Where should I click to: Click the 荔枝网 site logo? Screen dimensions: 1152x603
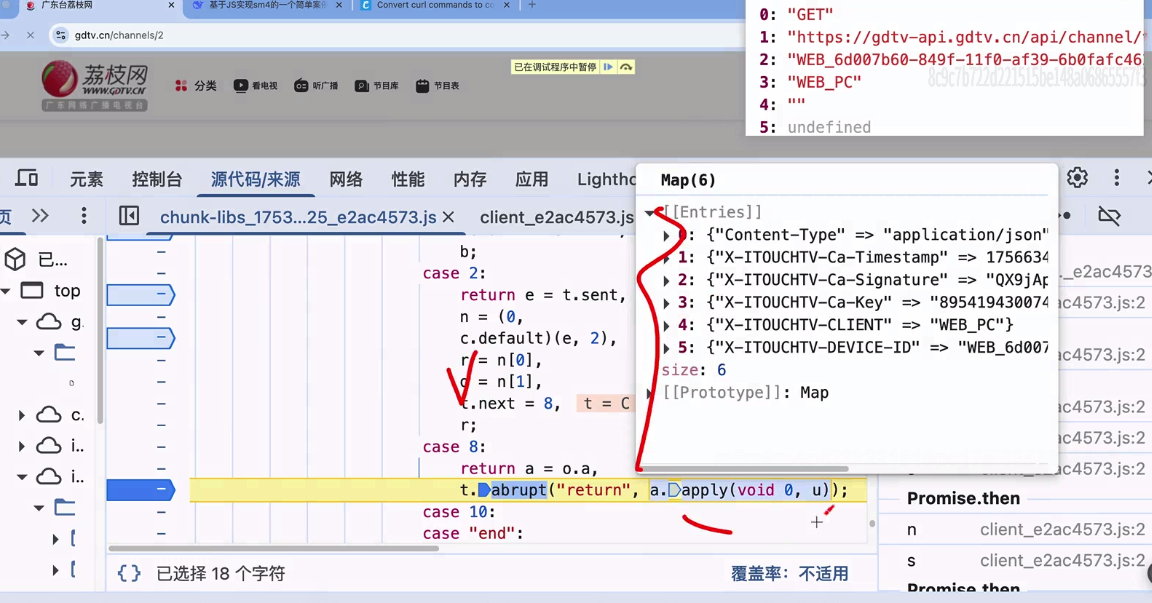point(94,86)
